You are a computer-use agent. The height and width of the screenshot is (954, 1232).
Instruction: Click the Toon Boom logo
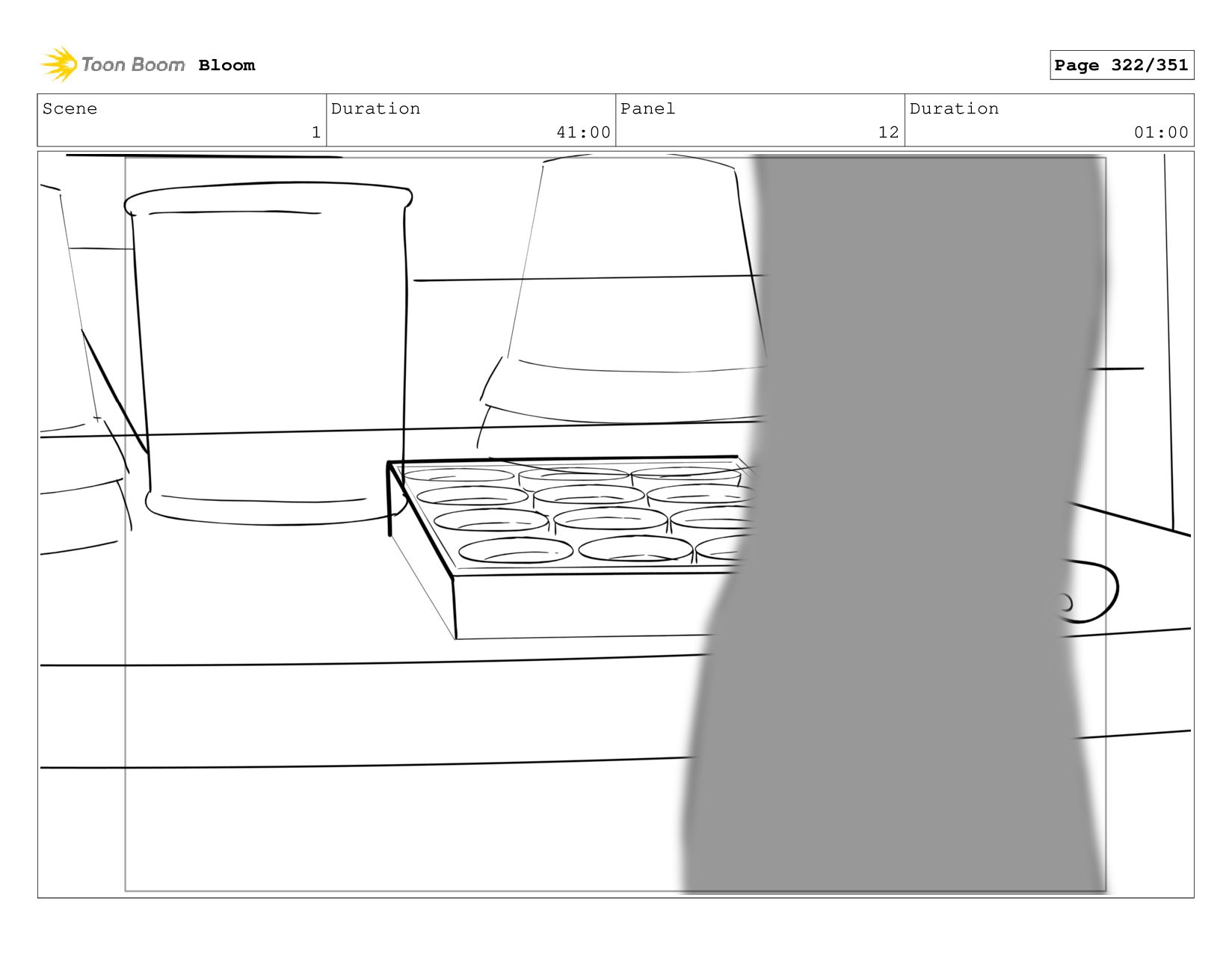[112, 65]
